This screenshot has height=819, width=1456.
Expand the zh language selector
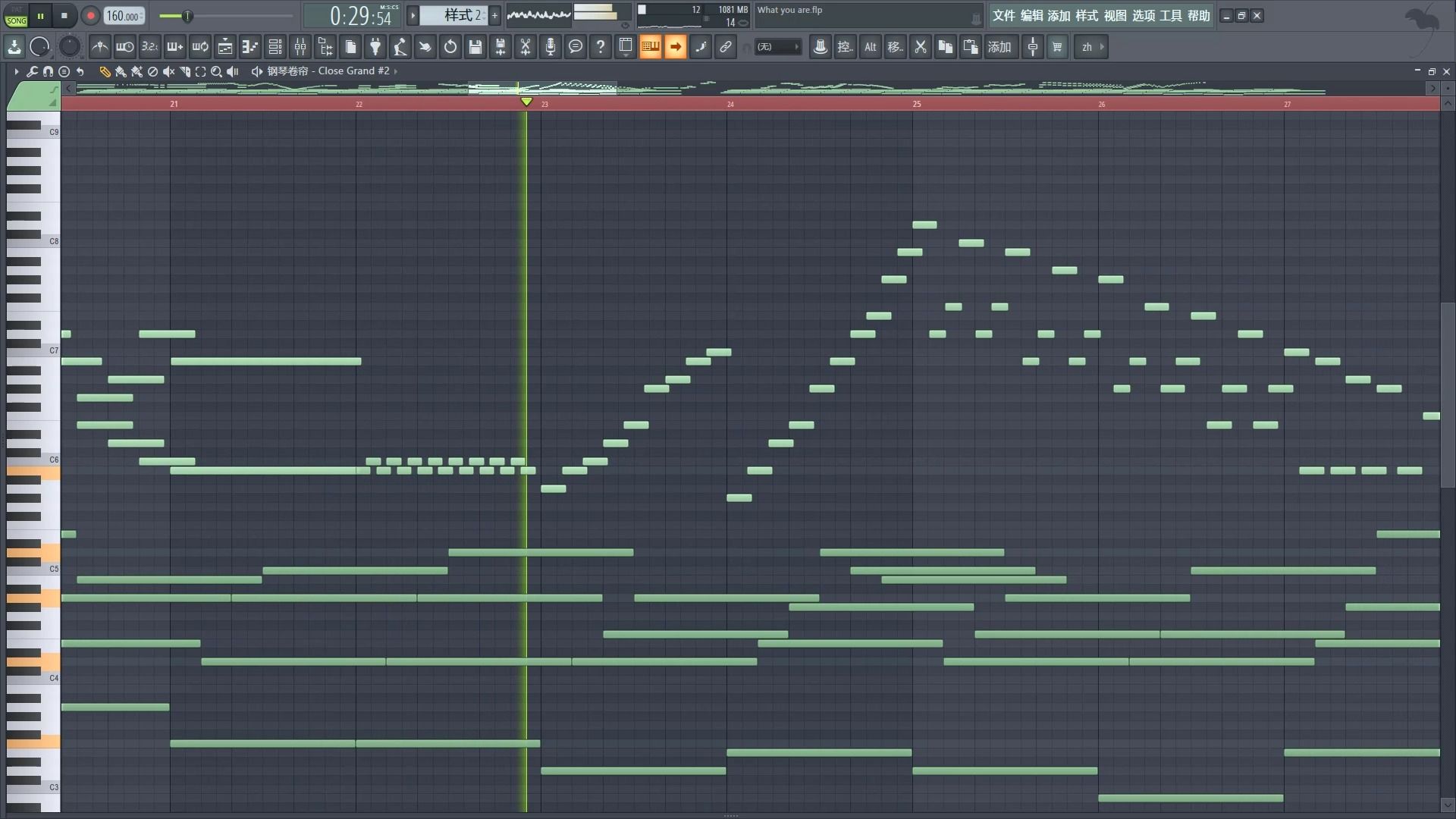1092,47
